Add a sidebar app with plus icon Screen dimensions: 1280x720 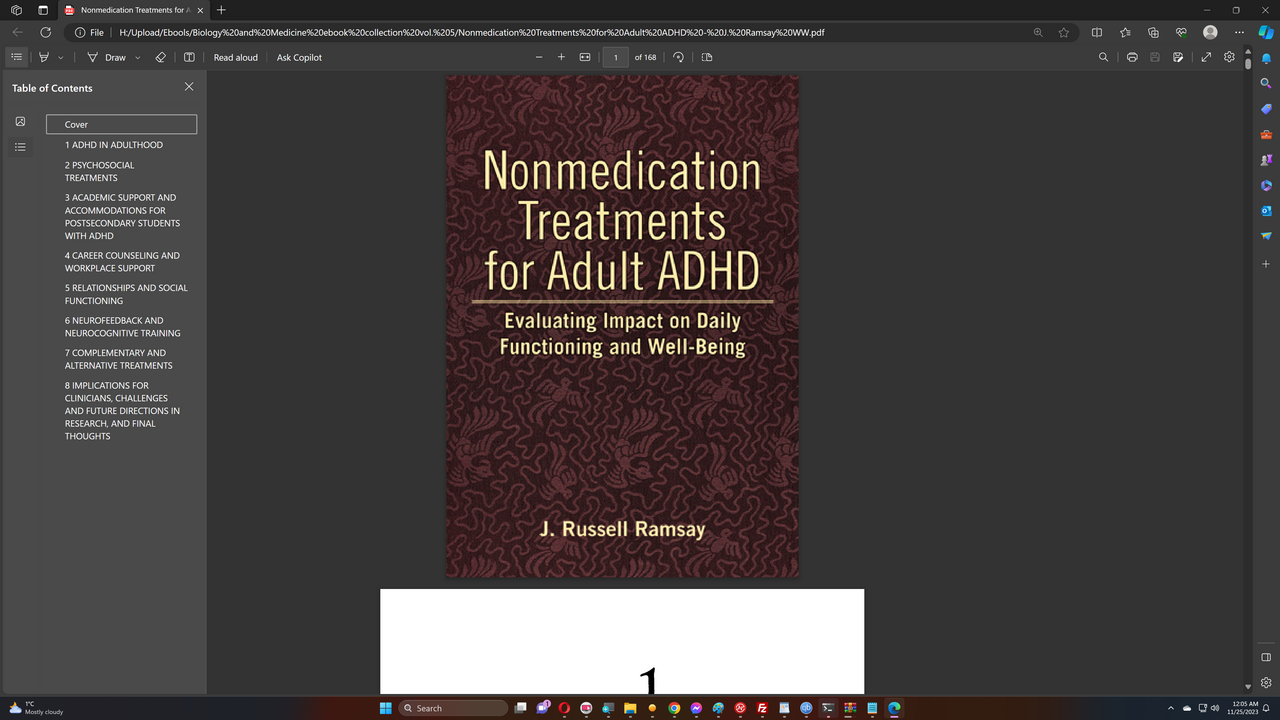pyautogui.click(x=1266, y=264)
